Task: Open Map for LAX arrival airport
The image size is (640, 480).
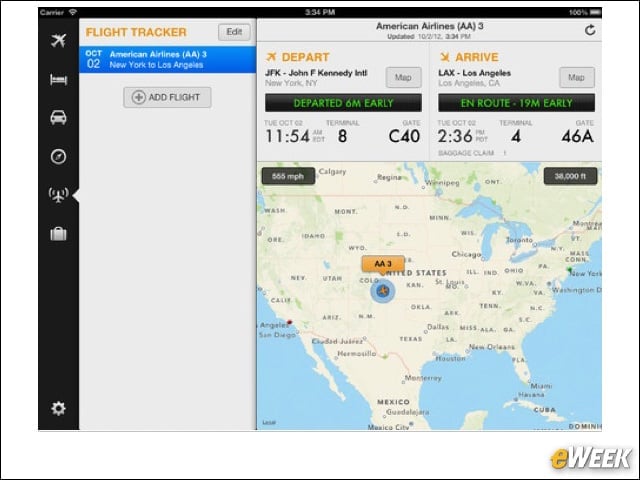Action: click(x=576, y=77)
